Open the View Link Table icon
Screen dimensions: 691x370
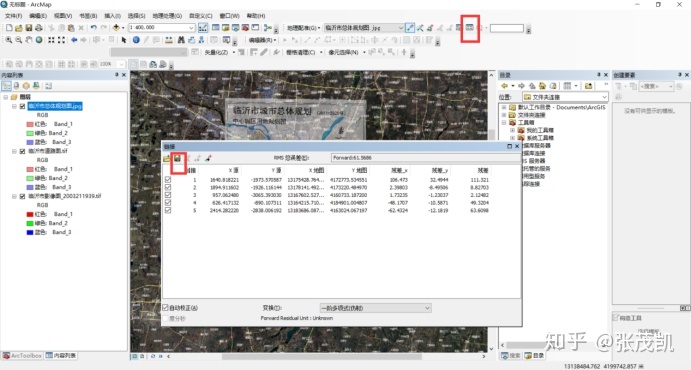pos(470,28)
